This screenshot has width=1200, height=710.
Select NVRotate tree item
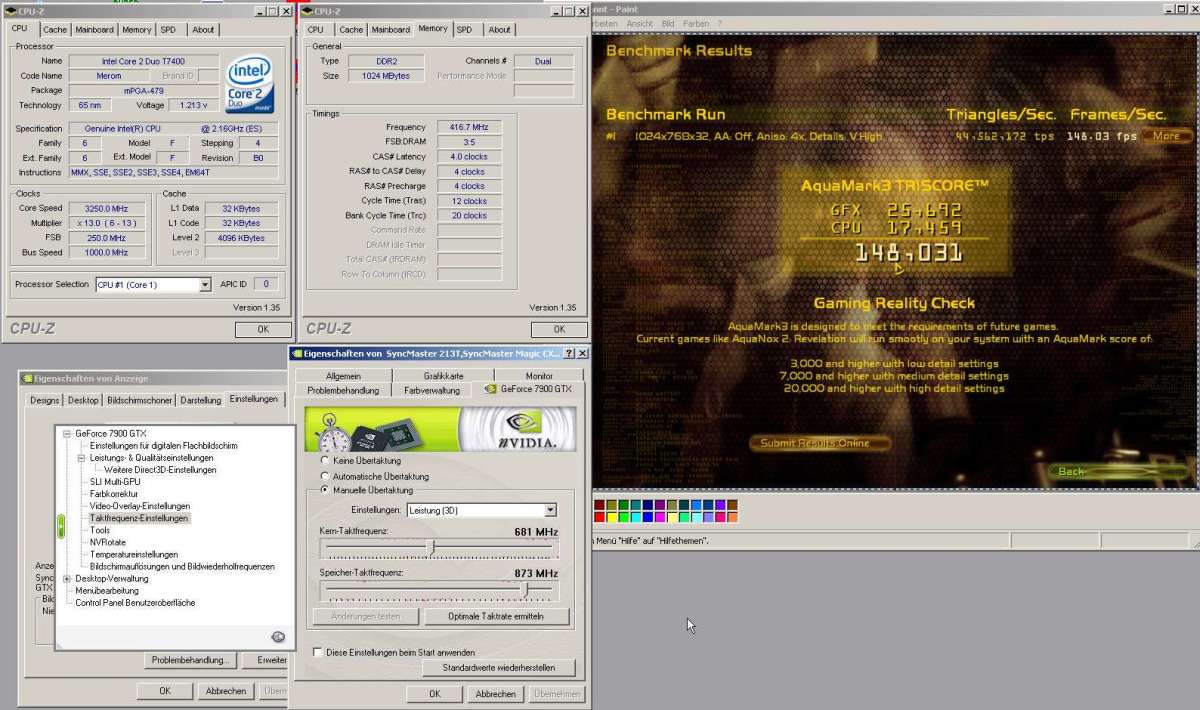point(107,542)
